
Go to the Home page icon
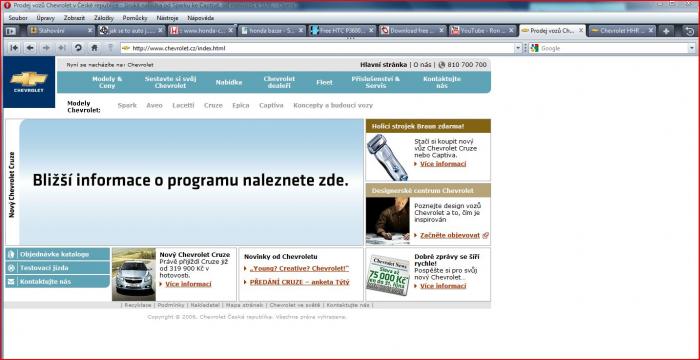[x=94, y=48]
